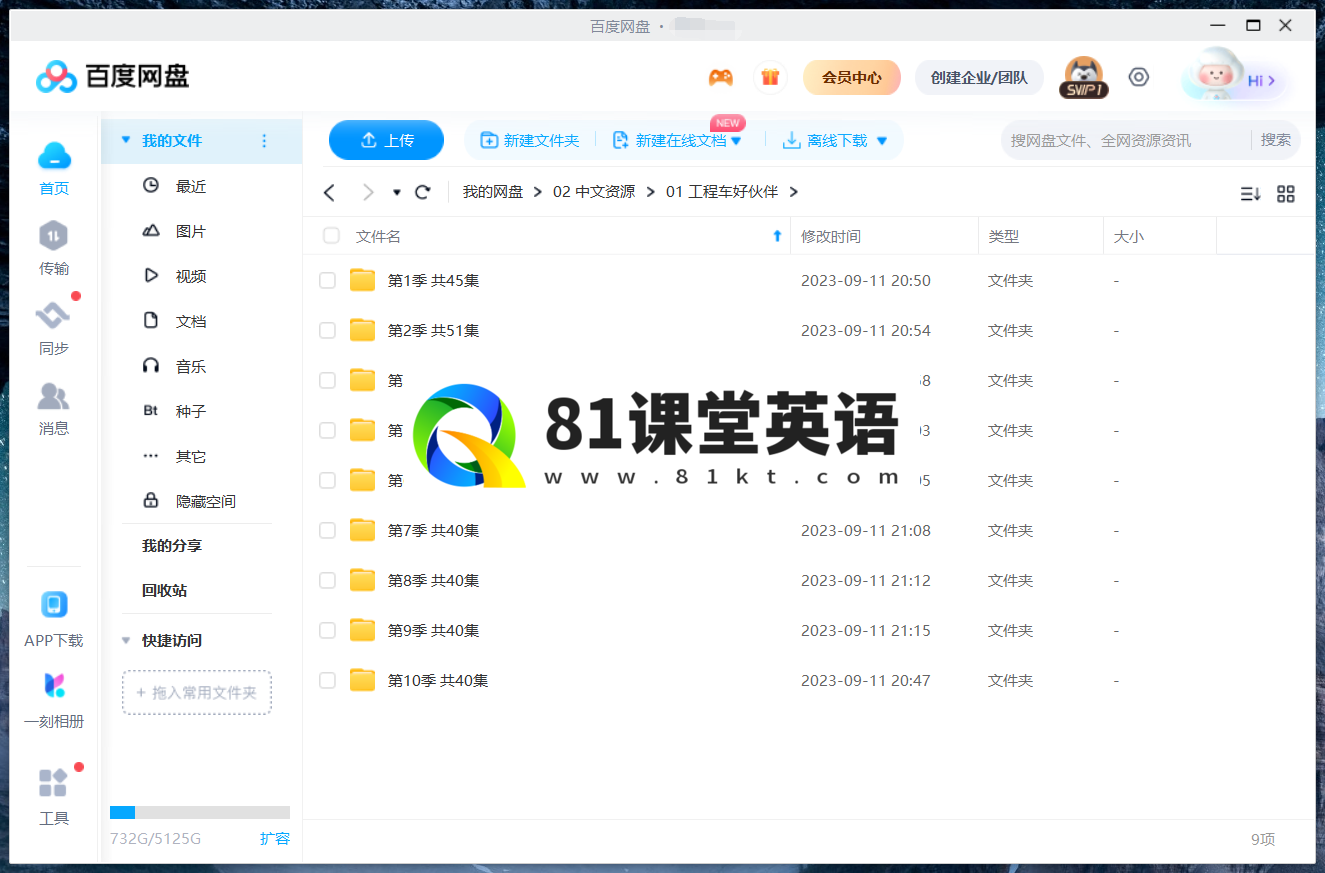Filter by 音乐 music category
1325x873 pixels.
(191, 366)
